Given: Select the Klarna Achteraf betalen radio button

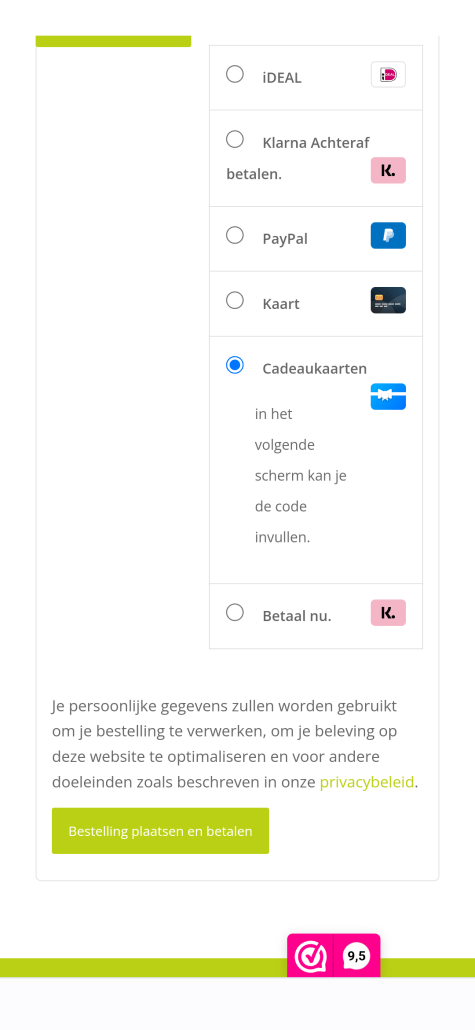Looking at the screenshot, I should pos(235,139).
